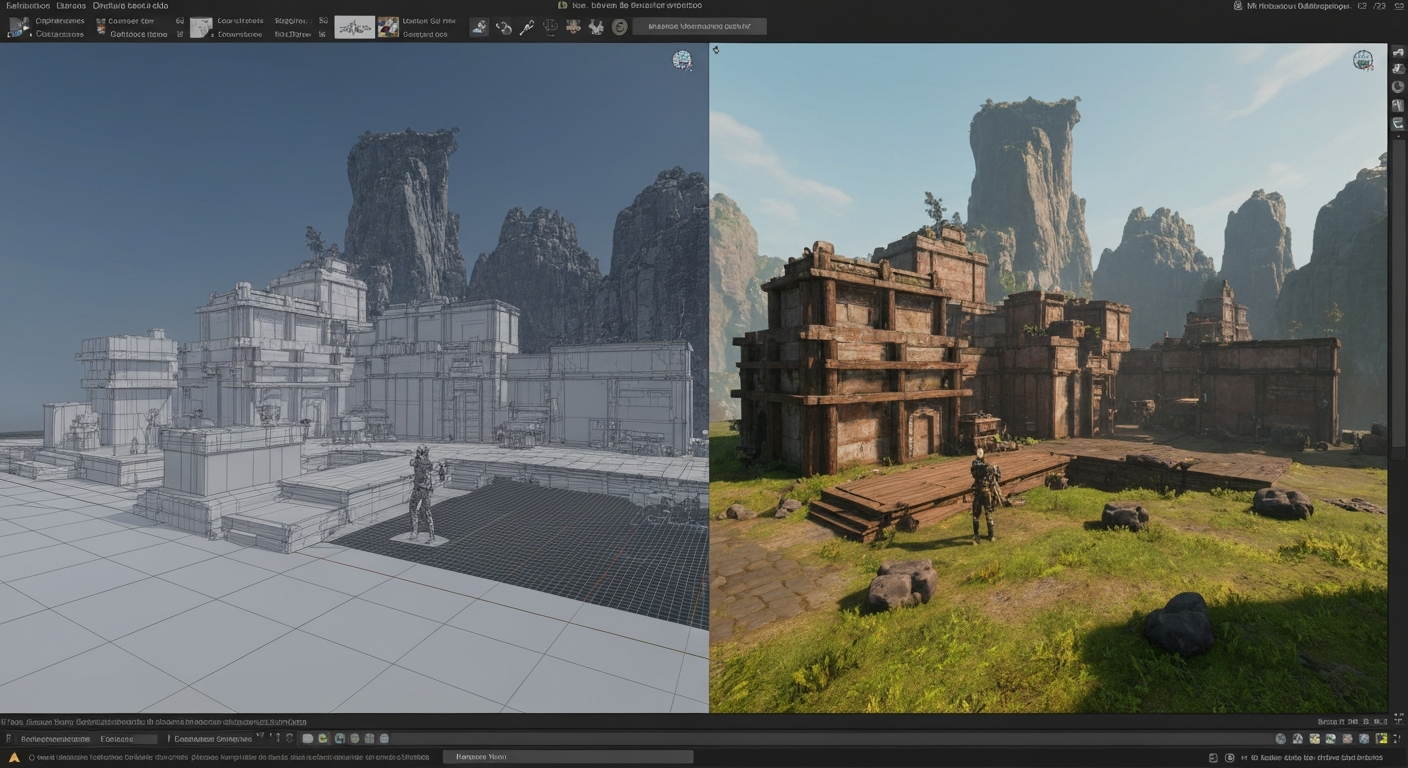Click the last icon at the bottom toolbar's right end
The width and height of the screenshot is (1408, 768).
point(1396,738)
